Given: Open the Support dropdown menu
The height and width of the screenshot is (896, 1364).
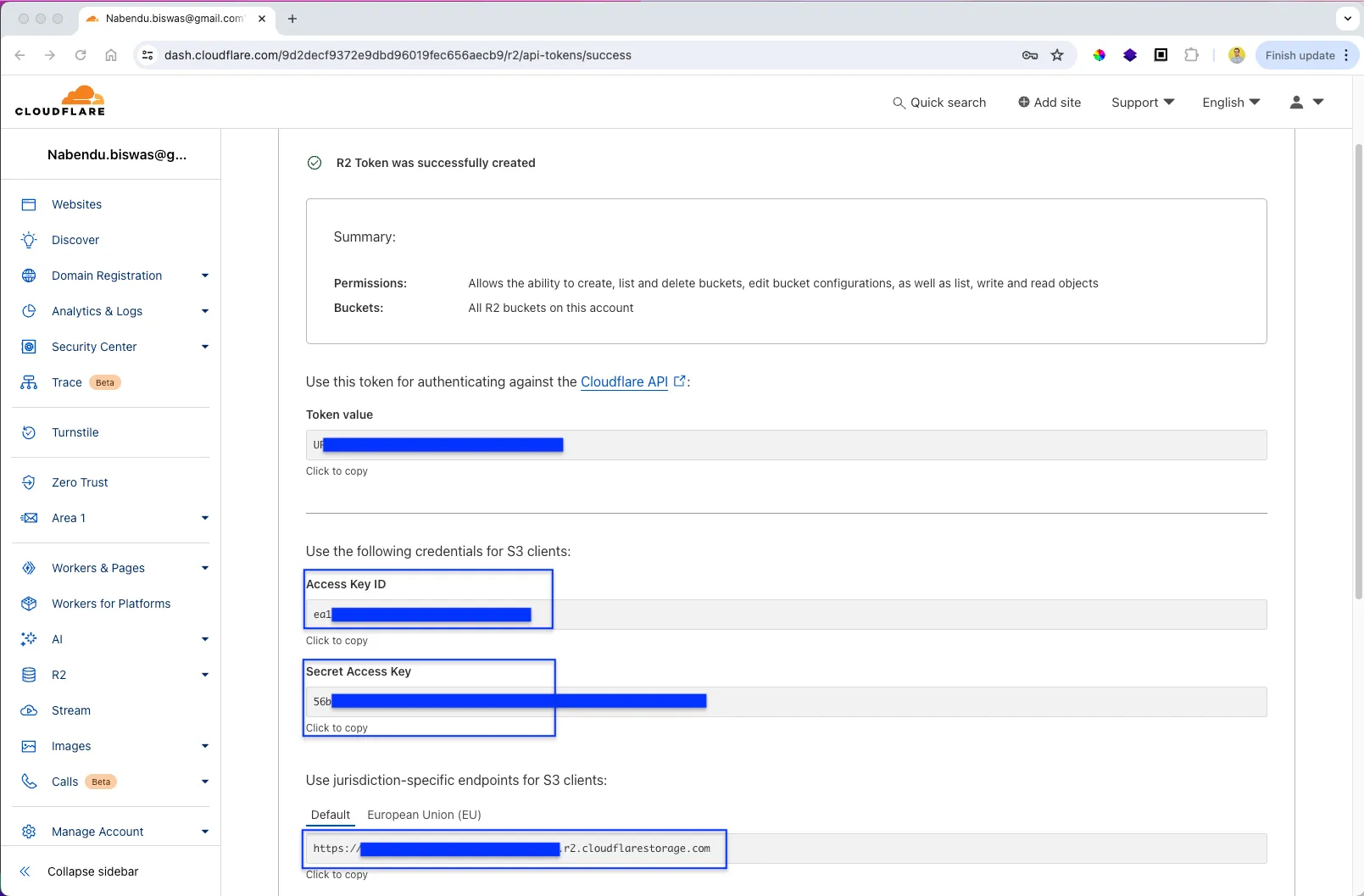Looking at the screenshot, I should coord(1143,103).
